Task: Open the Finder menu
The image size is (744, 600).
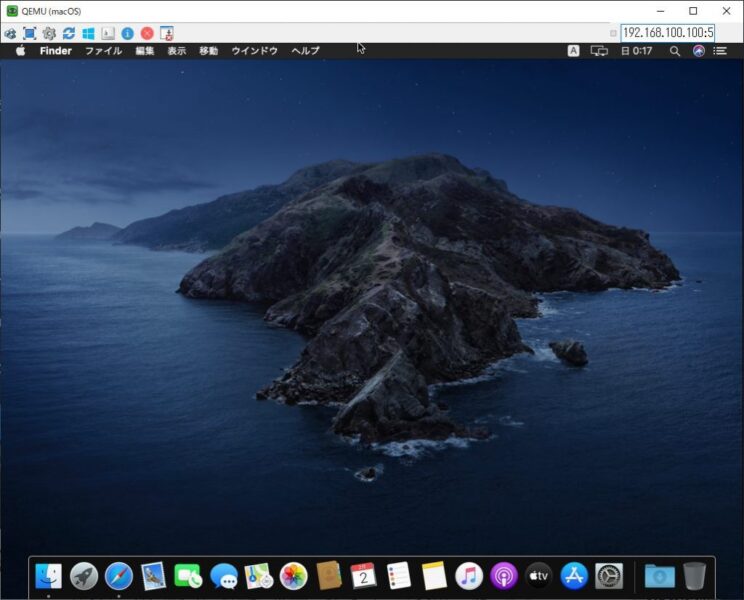Action: (x=56, y=51)
